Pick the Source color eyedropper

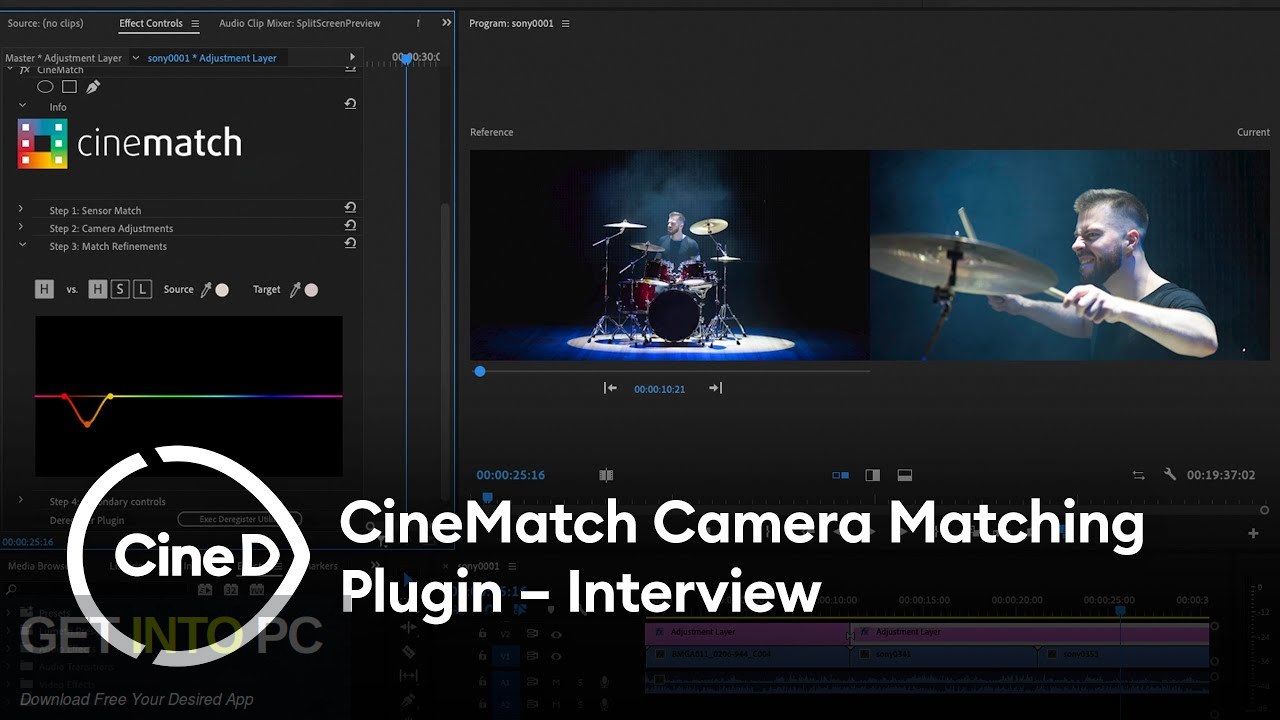(207, 290)
